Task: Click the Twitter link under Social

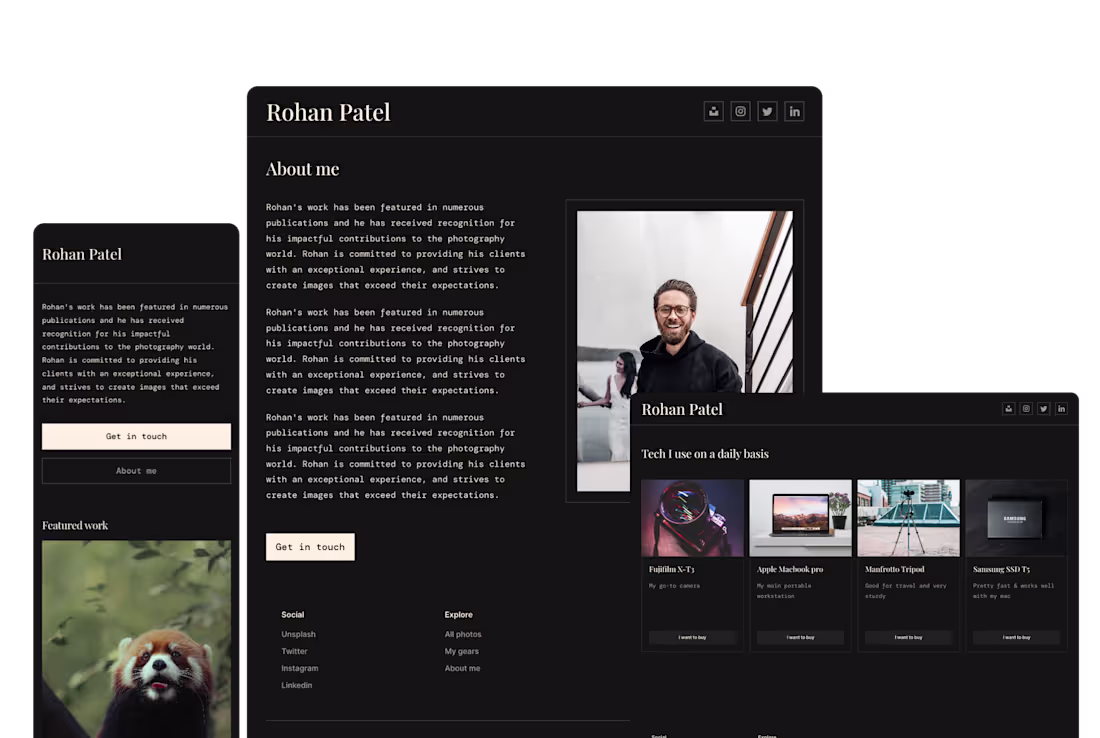Action: coord(295,650)
